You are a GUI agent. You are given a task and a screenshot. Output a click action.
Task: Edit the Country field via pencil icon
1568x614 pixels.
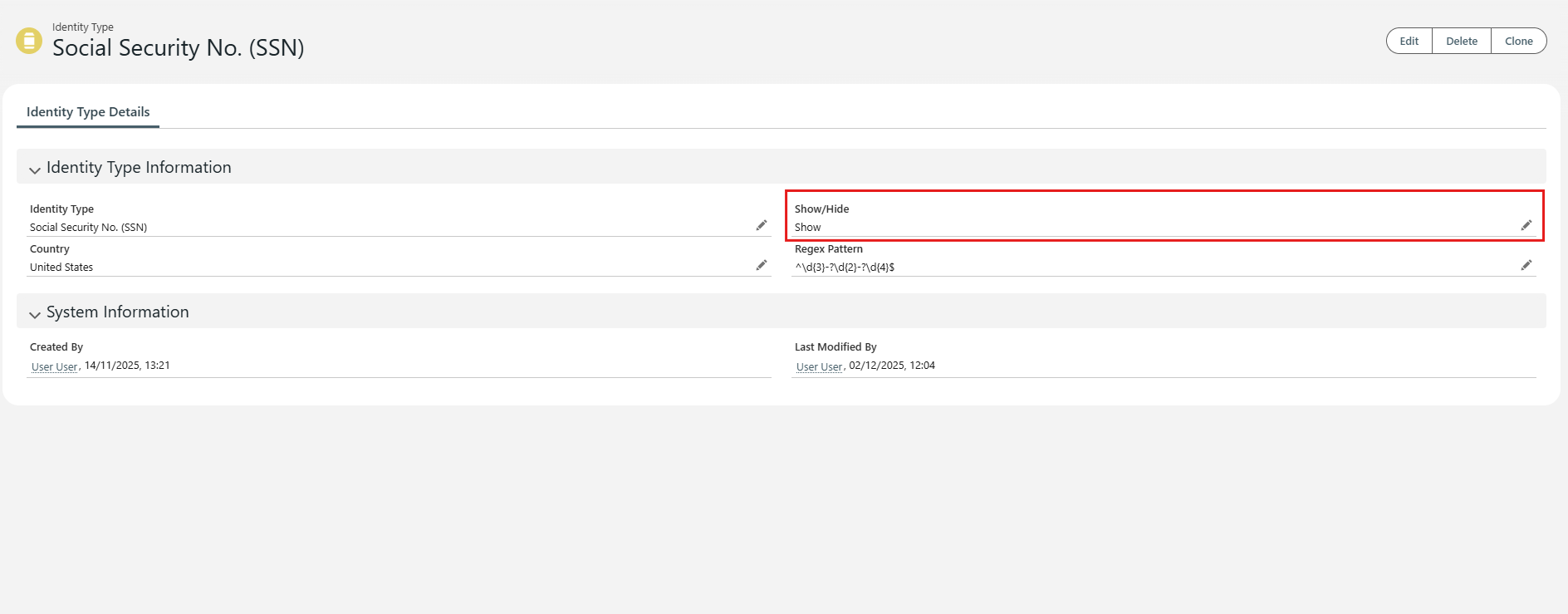[761, 265]
